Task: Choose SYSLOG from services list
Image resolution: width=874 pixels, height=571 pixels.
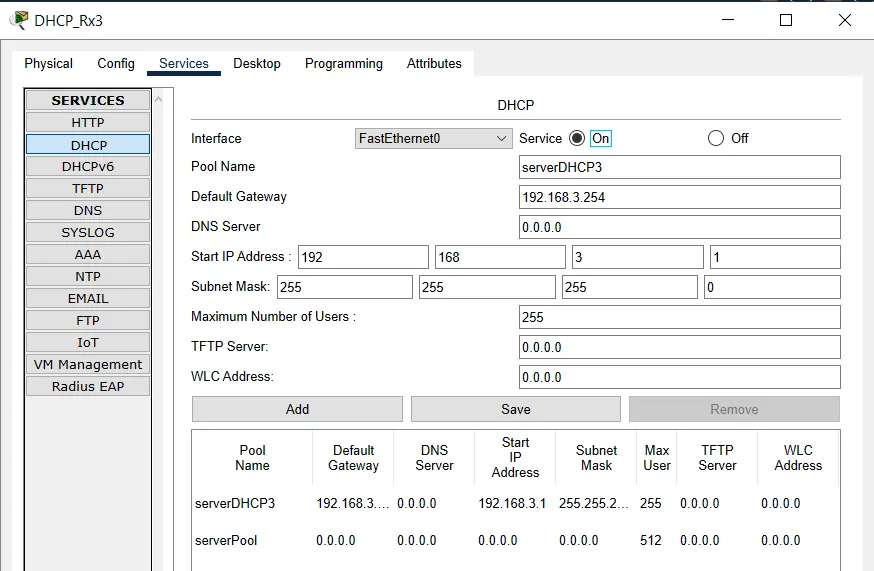Action: (88, 233)
